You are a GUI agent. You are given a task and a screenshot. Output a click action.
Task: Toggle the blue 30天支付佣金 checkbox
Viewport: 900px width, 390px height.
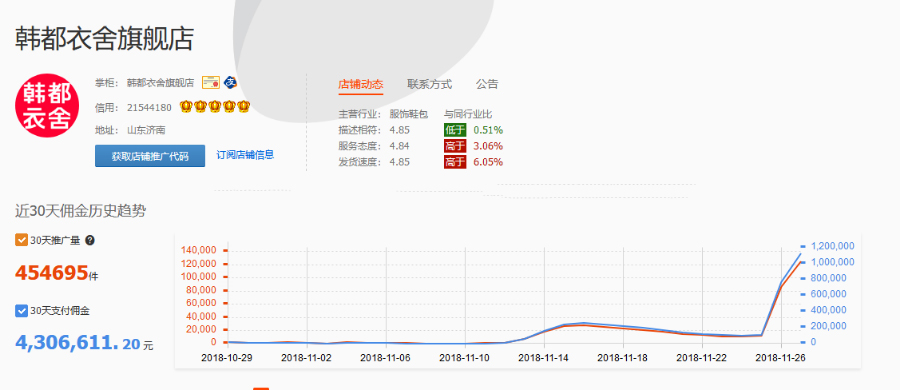(21, 311)
